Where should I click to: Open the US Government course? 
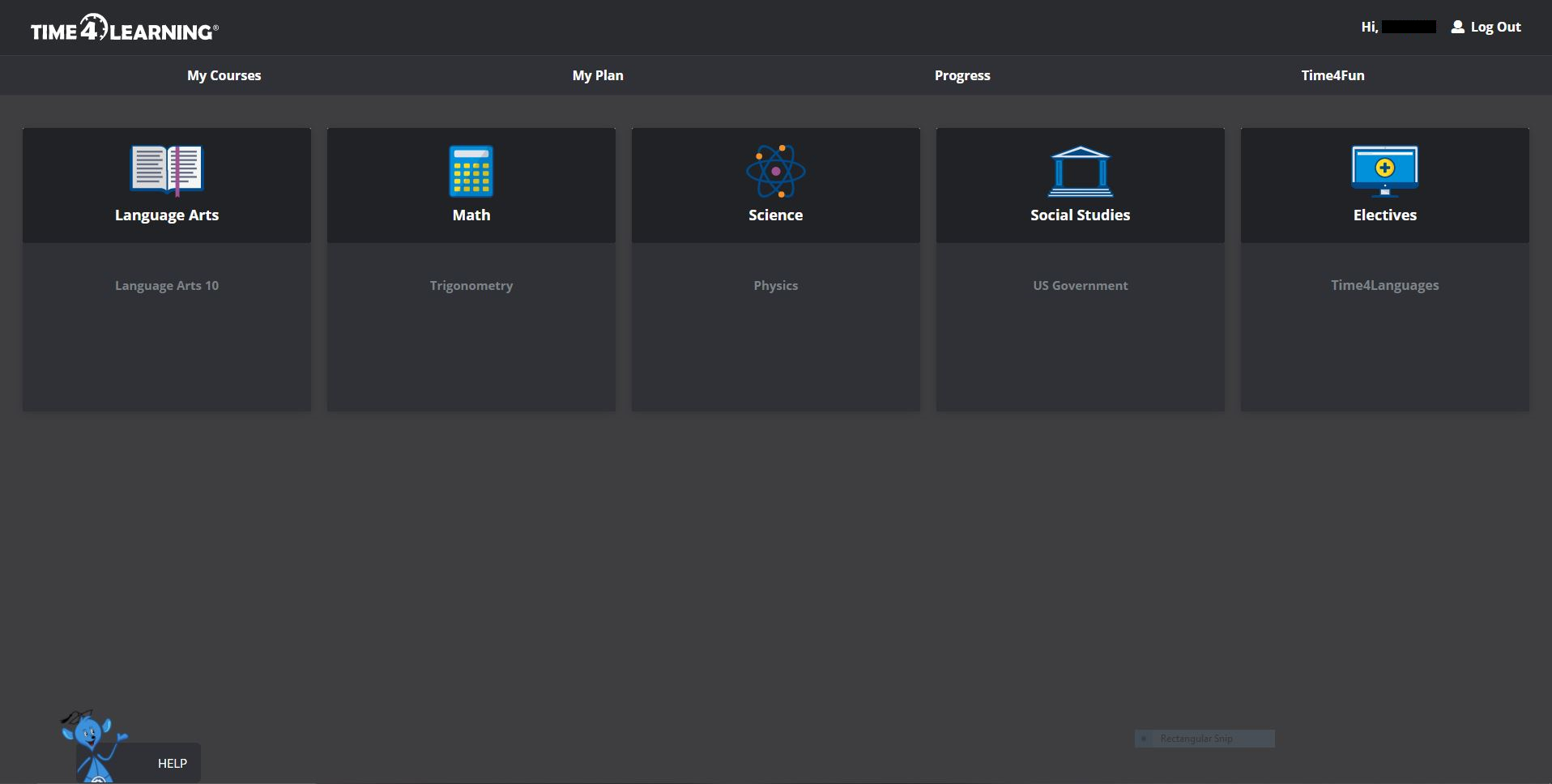tap(1080, 285)
